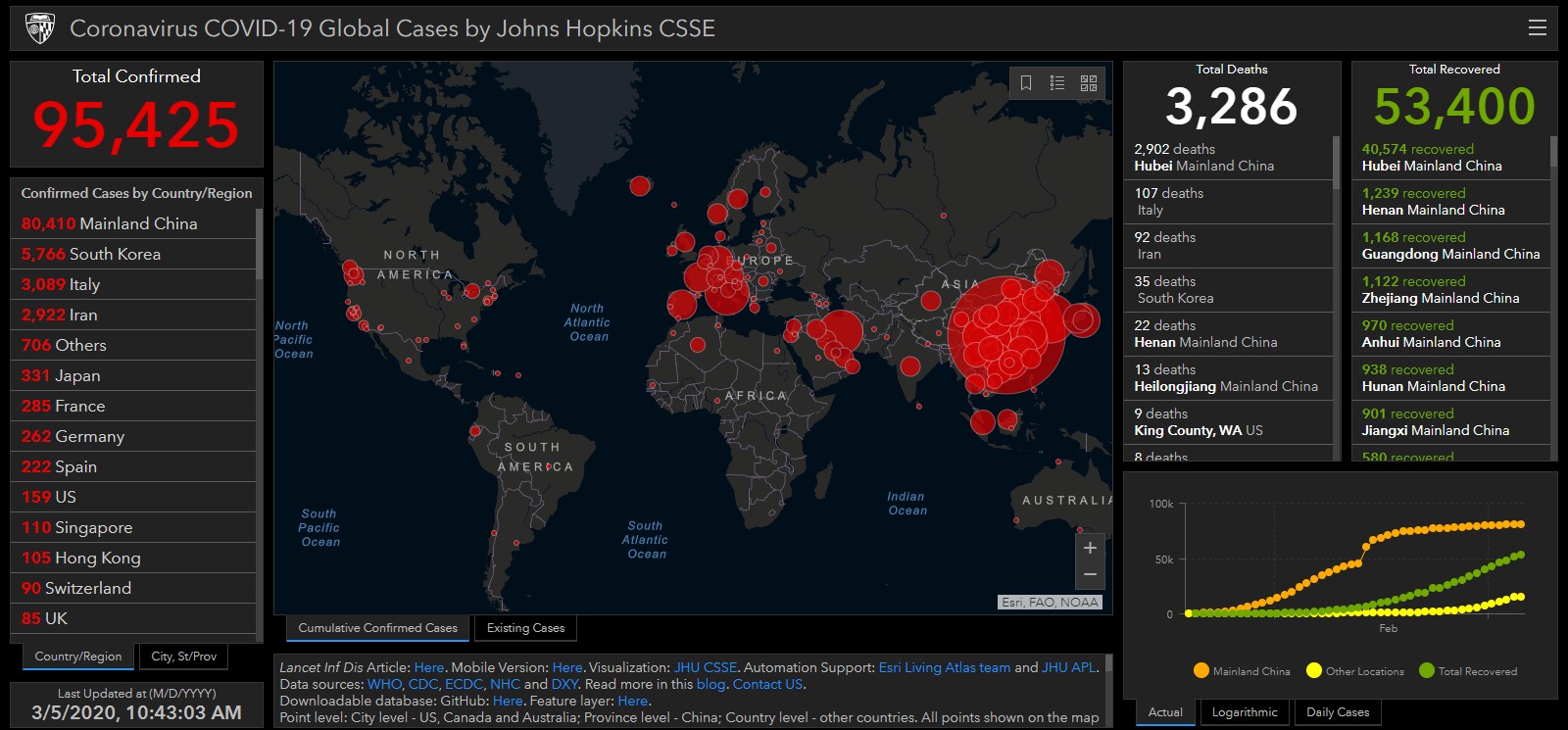Zoom out on the map
The width and height of the screenshot is (1568, 730).
[x=1090, y=575]
